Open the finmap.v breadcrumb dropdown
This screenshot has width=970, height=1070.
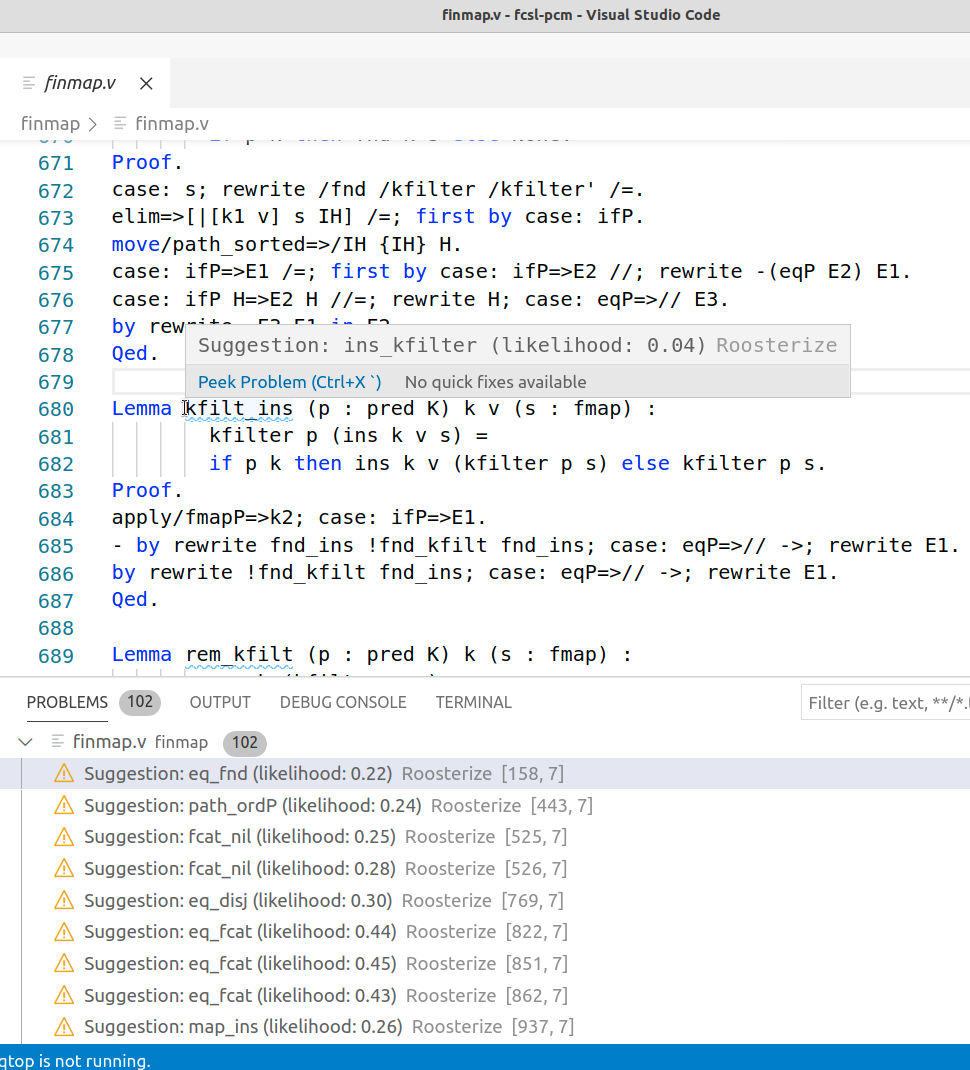coord(171,124)
